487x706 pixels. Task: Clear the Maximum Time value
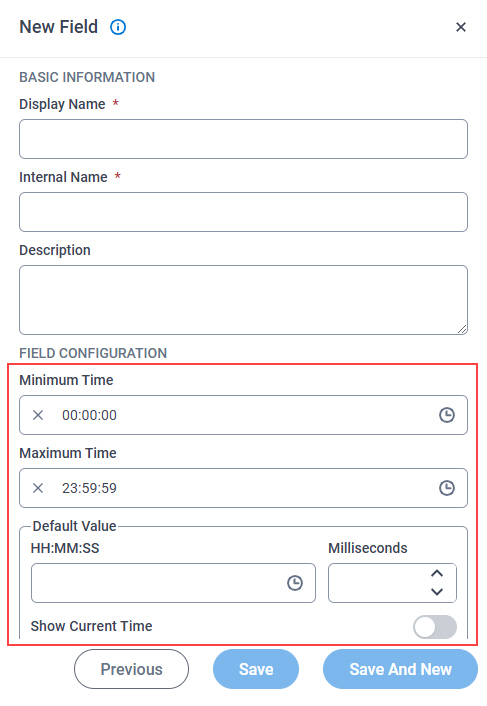[38, 488]
